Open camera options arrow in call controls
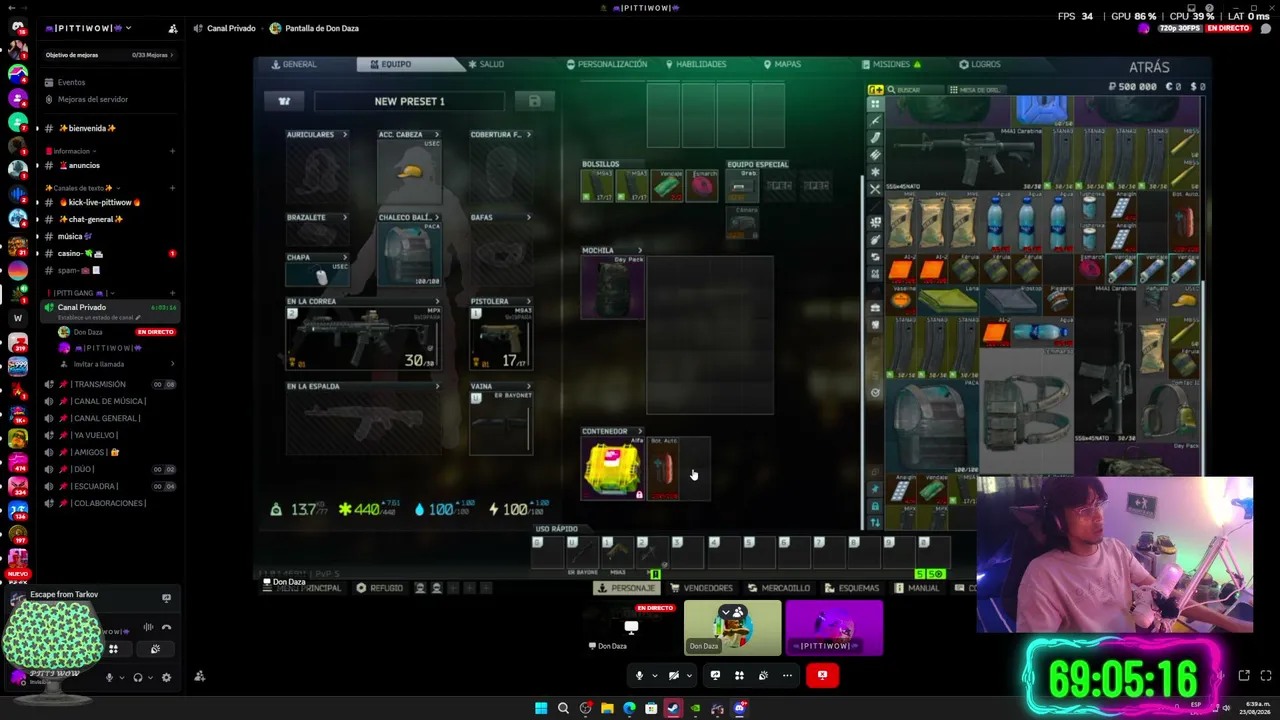Screen dimensions: 1280x720 coord(689,675)
